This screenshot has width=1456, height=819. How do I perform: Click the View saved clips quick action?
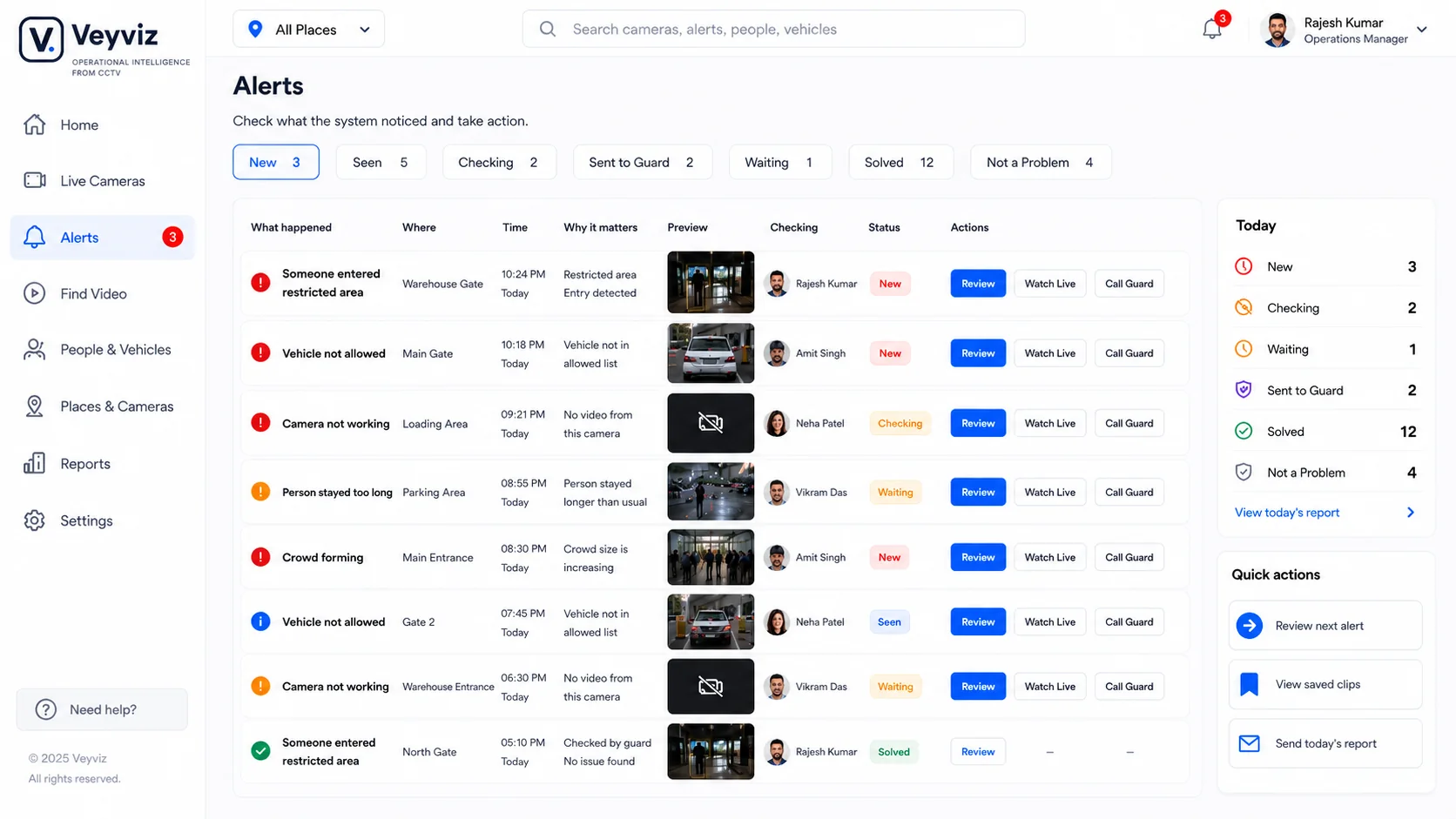click(1325, 684)
